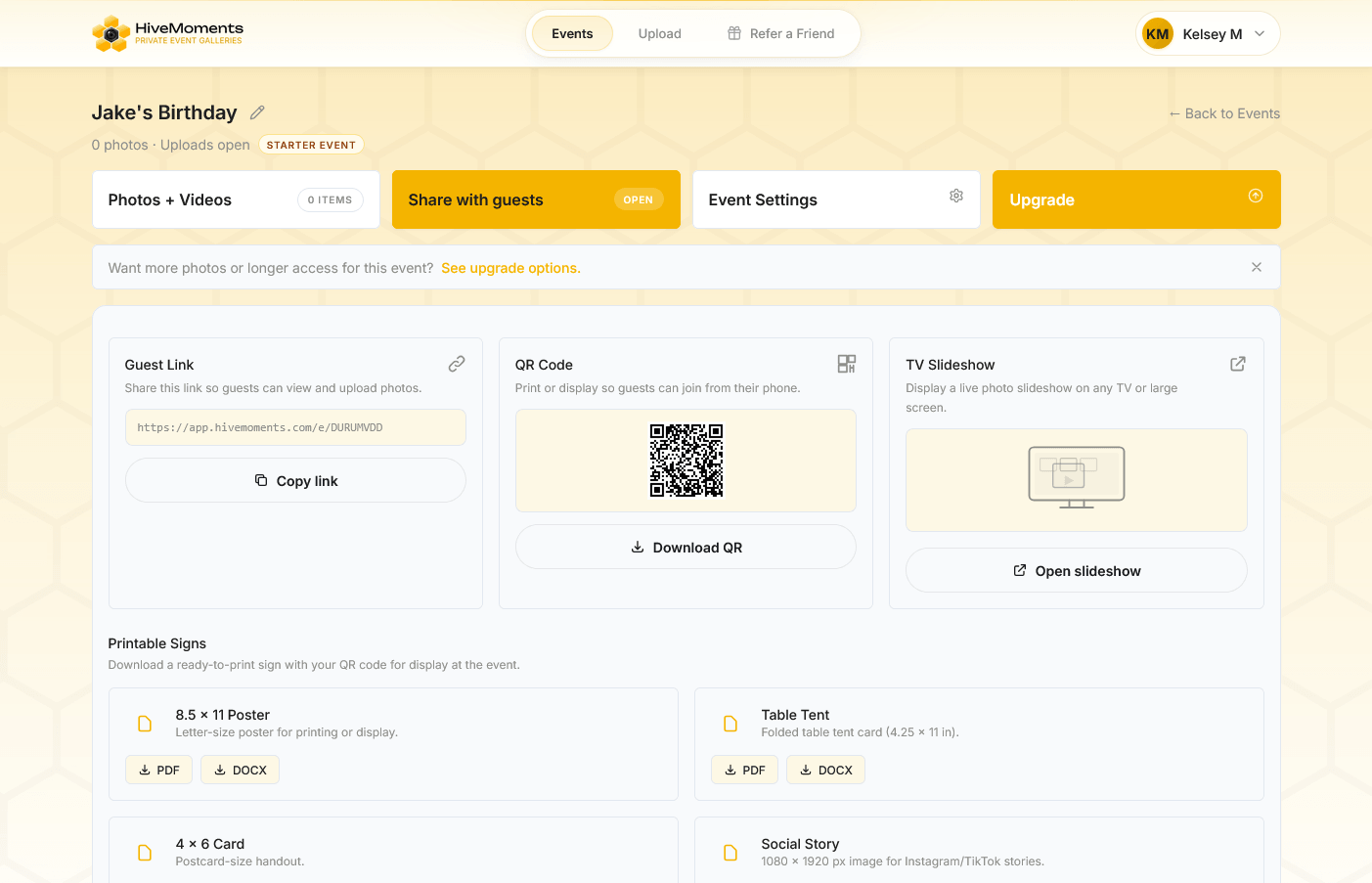This screenshot has height=883, width=1372.
Task: Click the 4 × 6 Card file icon
Action: point(145,853)
